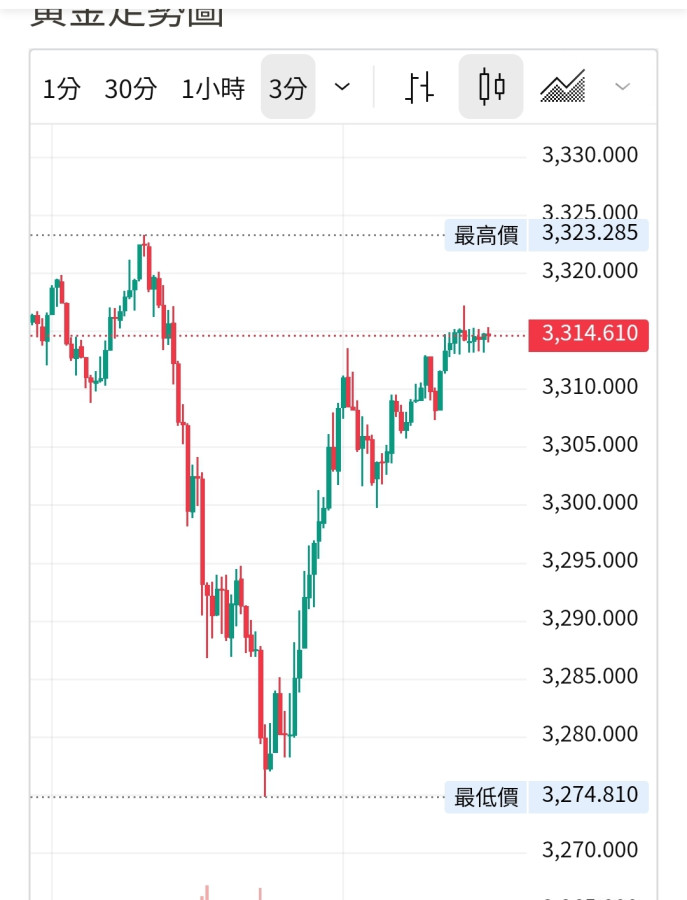Screen dimensions: 687x900
Task: Click the red 3,314.610 current price tag
Action: coord(590,334)
